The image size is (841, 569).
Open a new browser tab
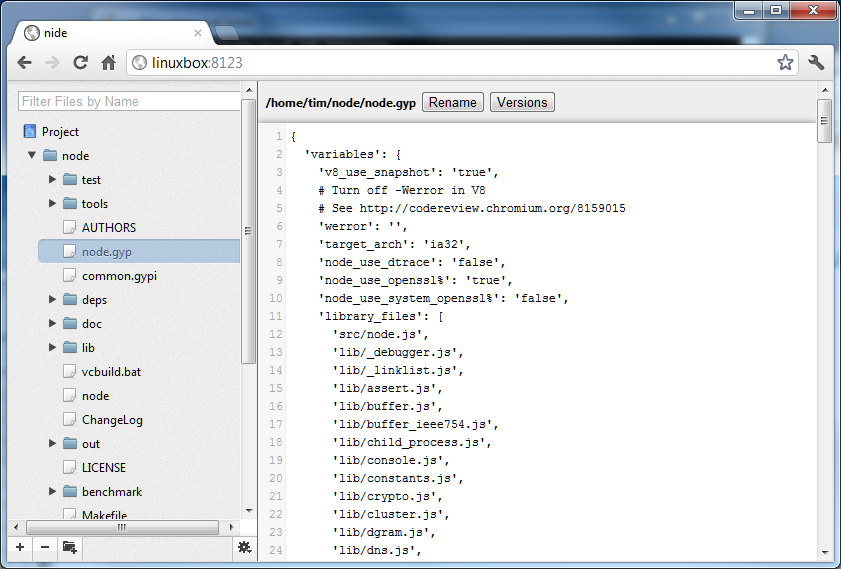[x=226, y=33]
